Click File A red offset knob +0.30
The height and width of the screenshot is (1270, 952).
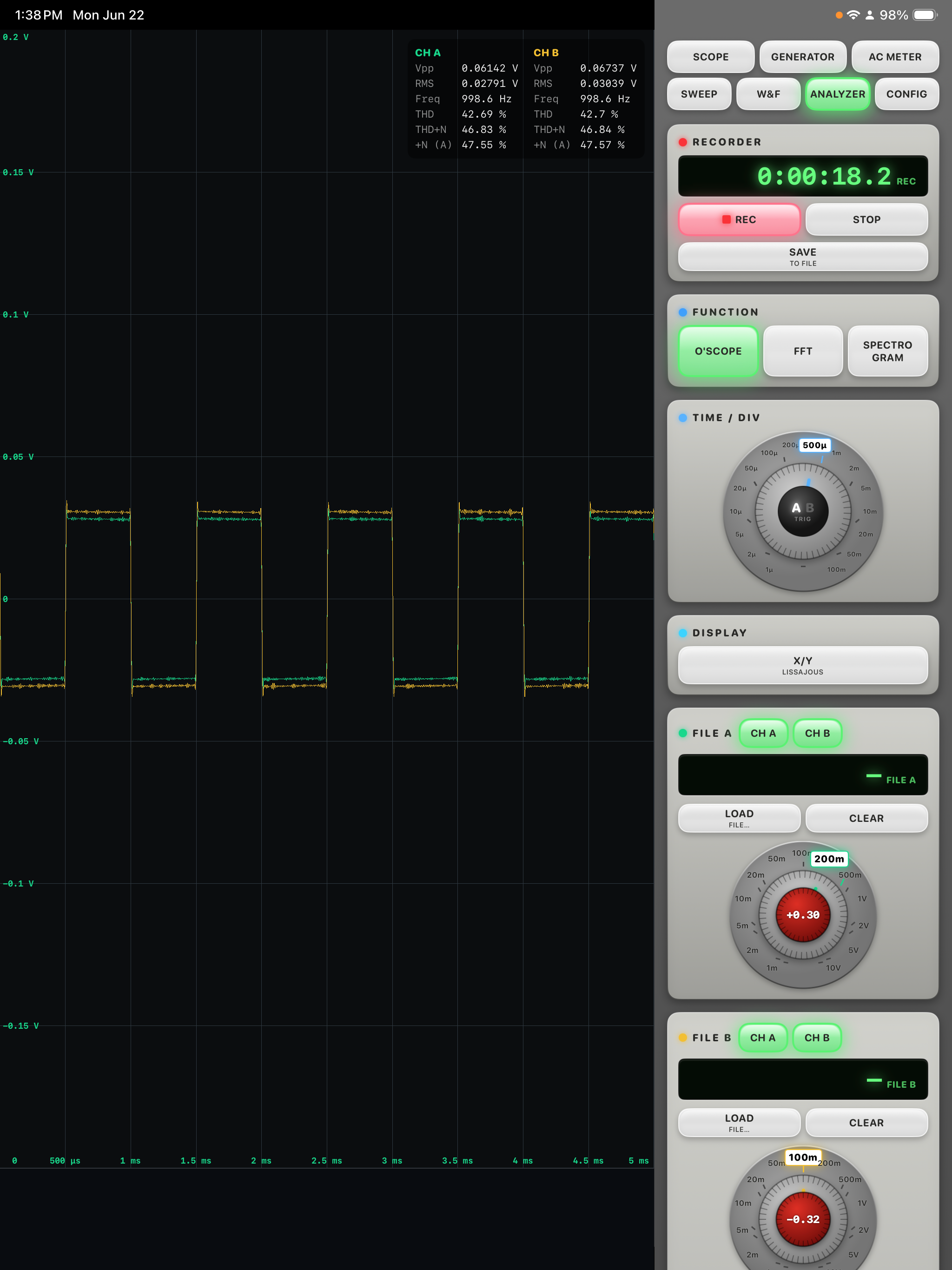(803, 914)
